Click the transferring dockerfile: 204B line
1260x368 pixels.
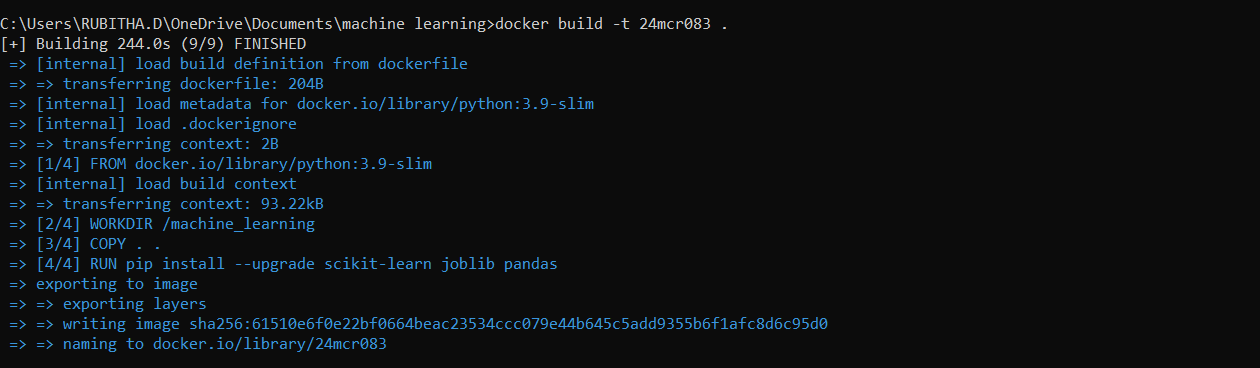click(166, 84)
